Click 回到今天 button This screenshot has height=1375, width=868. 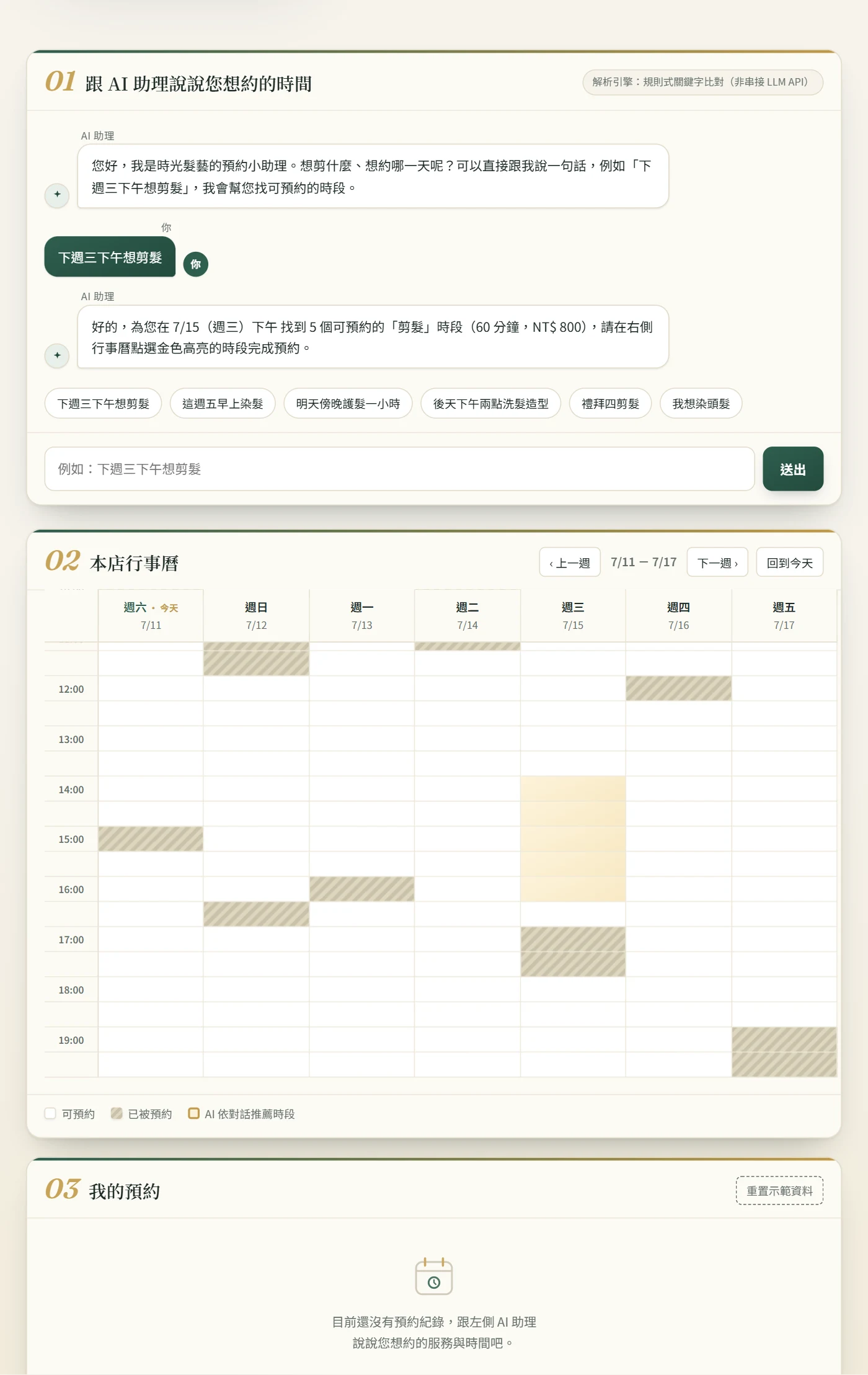tap(789, 563)
